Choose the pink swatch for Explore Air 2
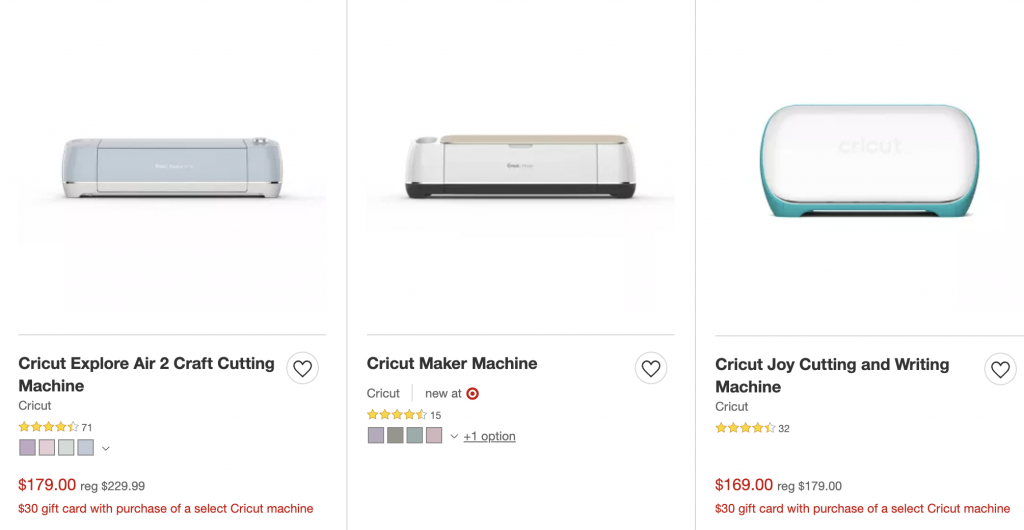1024x530 pixels. pyautogui.click(x=47, y=447)
